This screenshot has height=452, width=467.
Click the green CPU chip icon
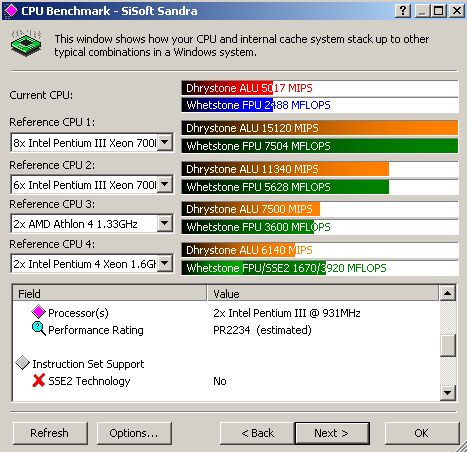[26, 43]
